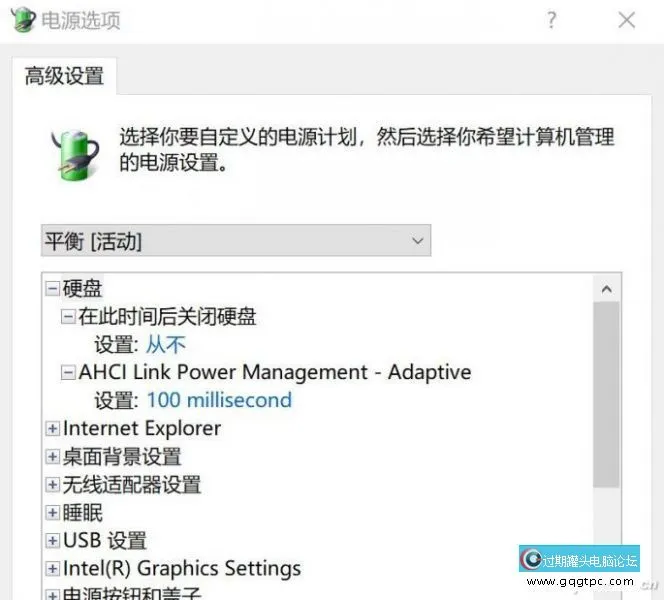The width and height of the screenshot is (664, 600).
Task: Select the 高级设置 tab
Action: (x=64, y=76)
